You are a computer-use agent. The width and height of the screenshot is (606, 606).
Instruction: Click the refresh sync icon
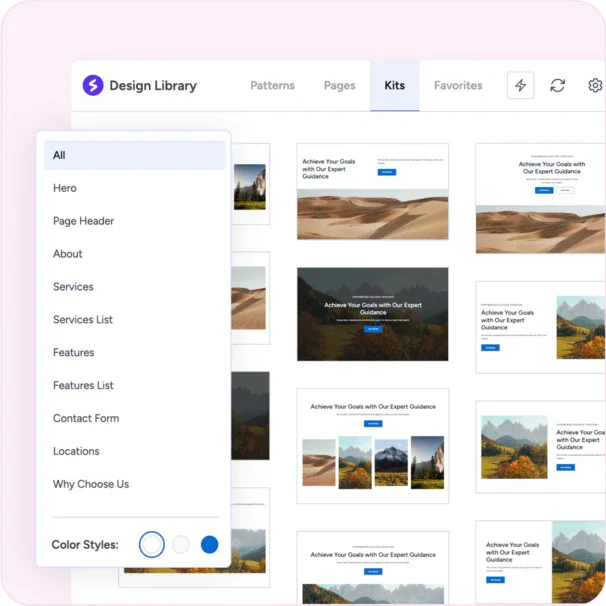558,86
